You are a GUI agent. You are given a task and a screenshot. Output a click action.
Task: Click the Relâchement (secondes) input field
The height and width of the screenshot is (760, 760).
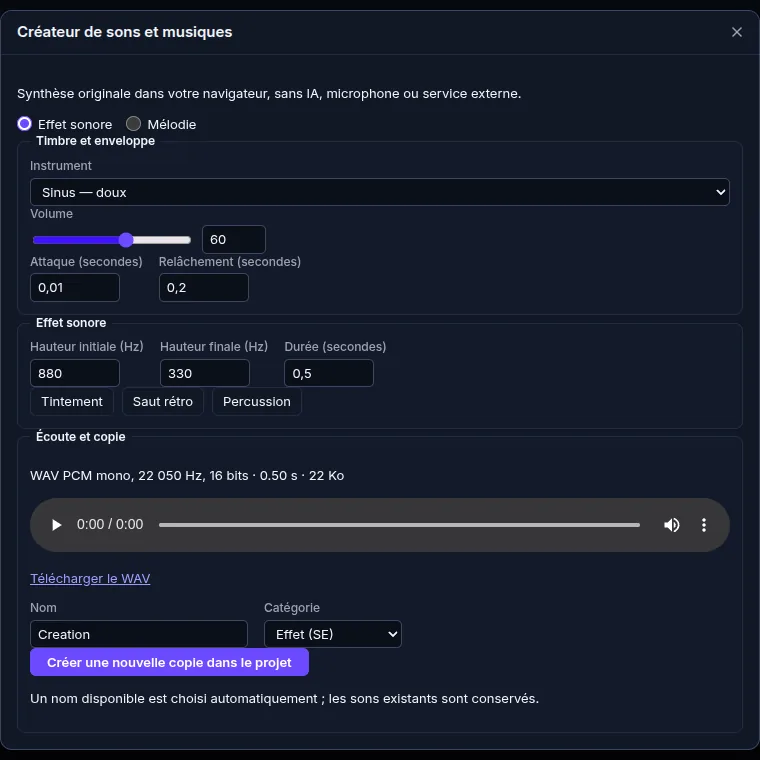204,287
